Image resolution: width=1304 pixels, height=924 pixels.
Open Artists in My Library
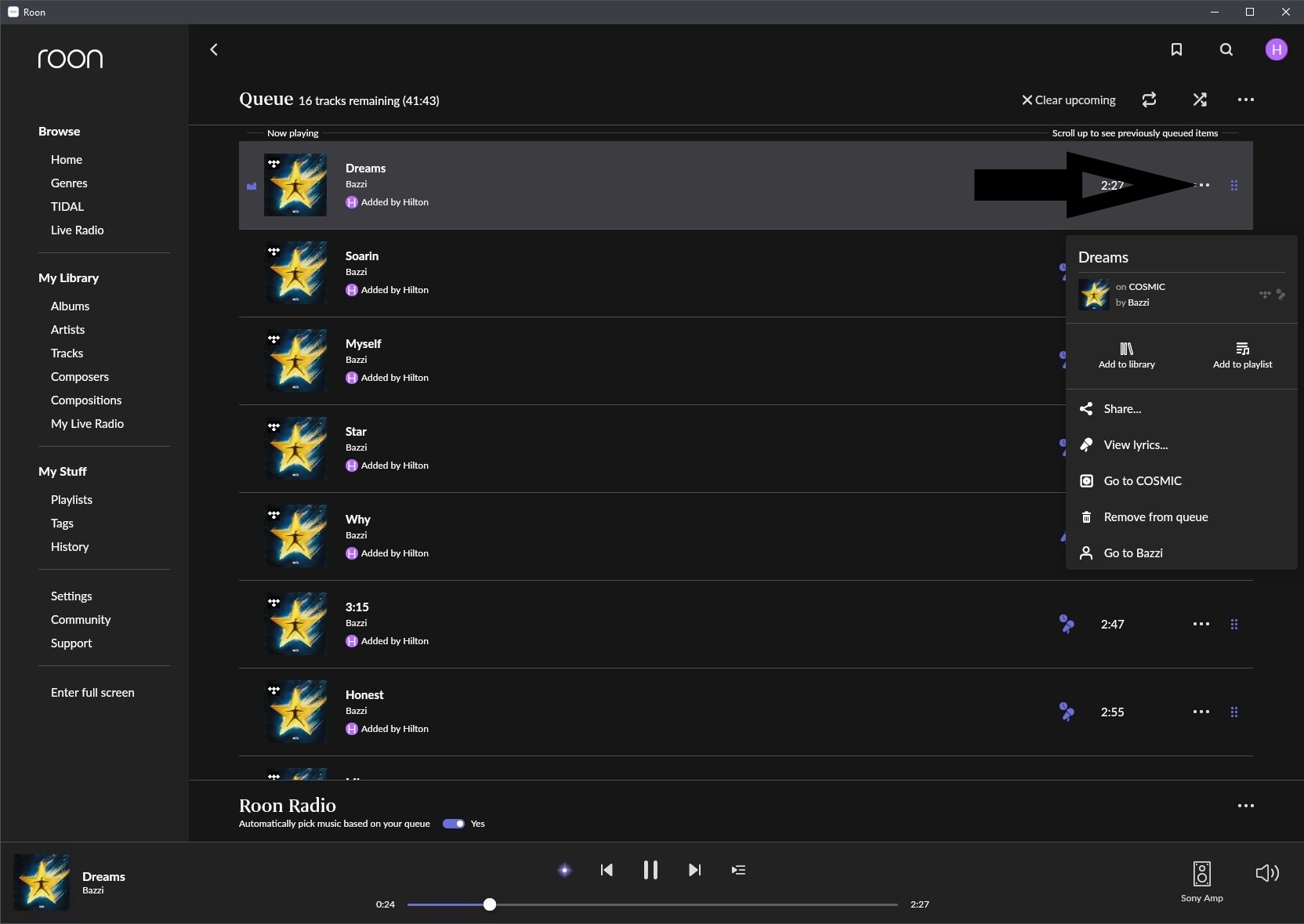(x=68, y=330)
